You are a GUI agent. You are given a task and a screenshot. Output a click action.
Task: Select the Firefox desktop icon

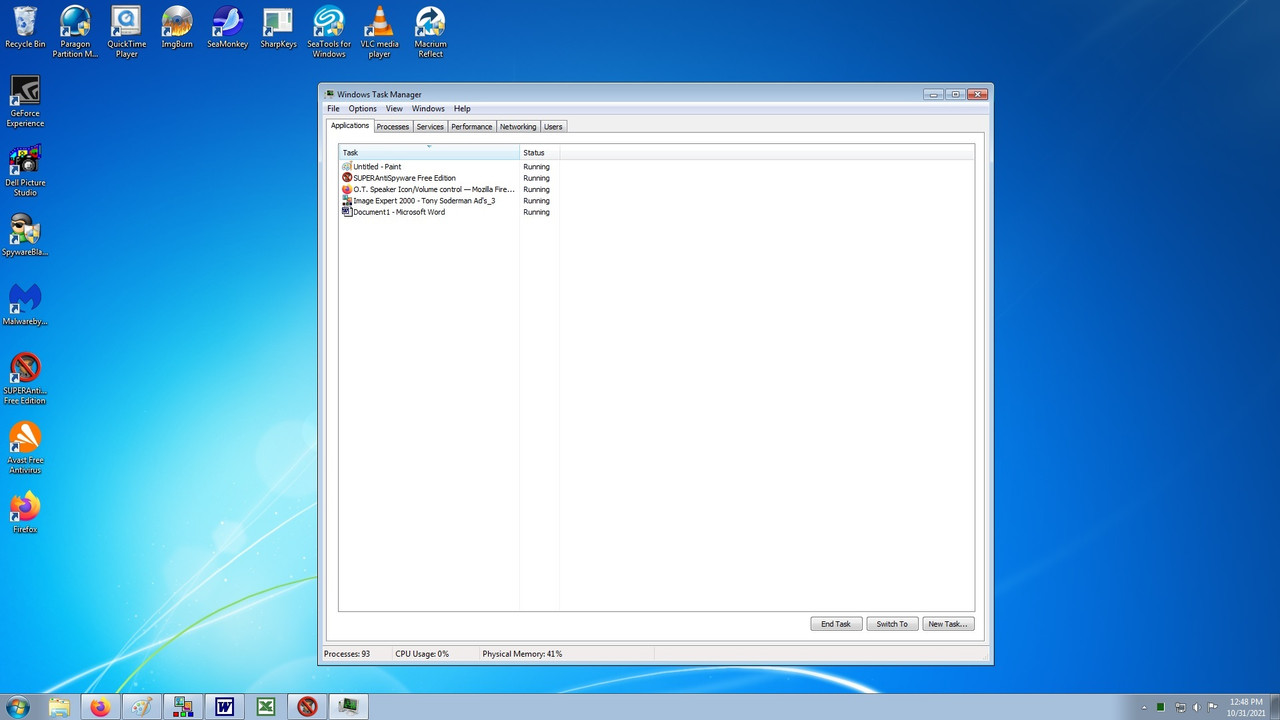click(x=25, y=512)
